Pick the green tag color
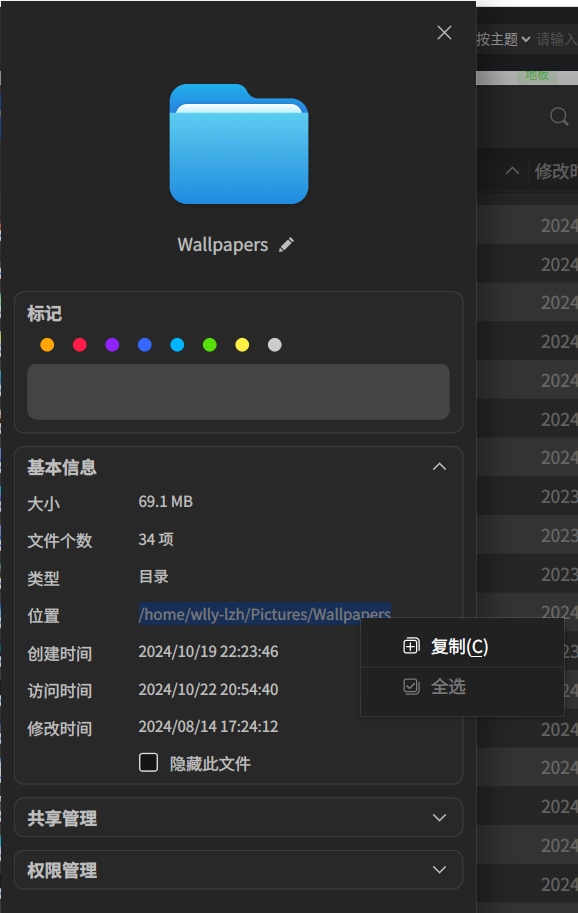 [210, 345]
